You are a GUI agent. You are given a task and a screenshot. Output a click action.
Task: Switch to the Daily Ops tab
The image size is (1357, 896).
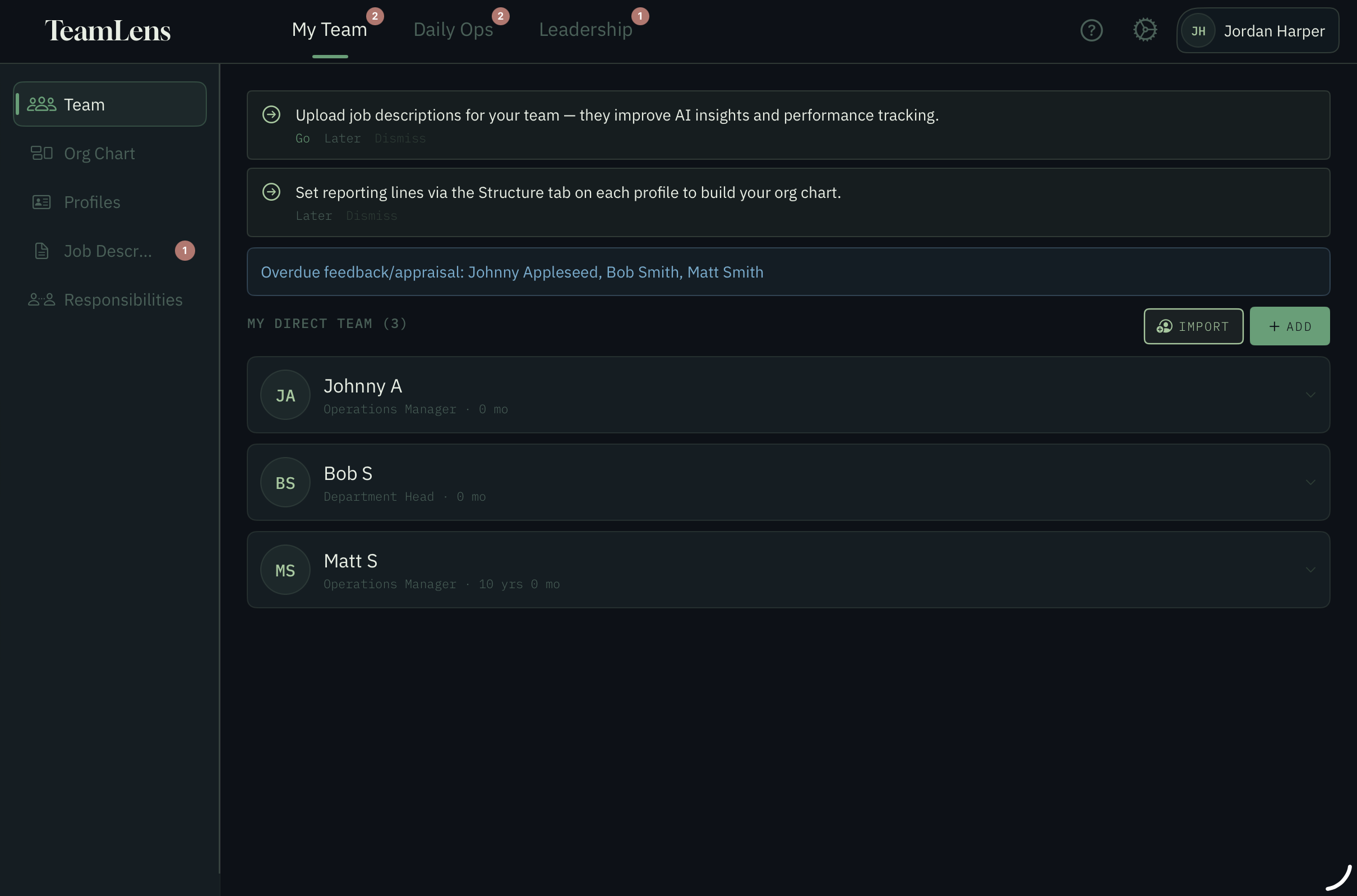453,30
